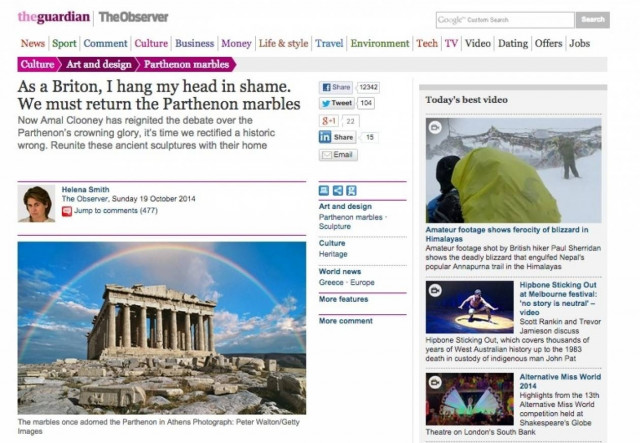Open Helena Smith author link
The image size is (640, 443).
tap(85, 189)
